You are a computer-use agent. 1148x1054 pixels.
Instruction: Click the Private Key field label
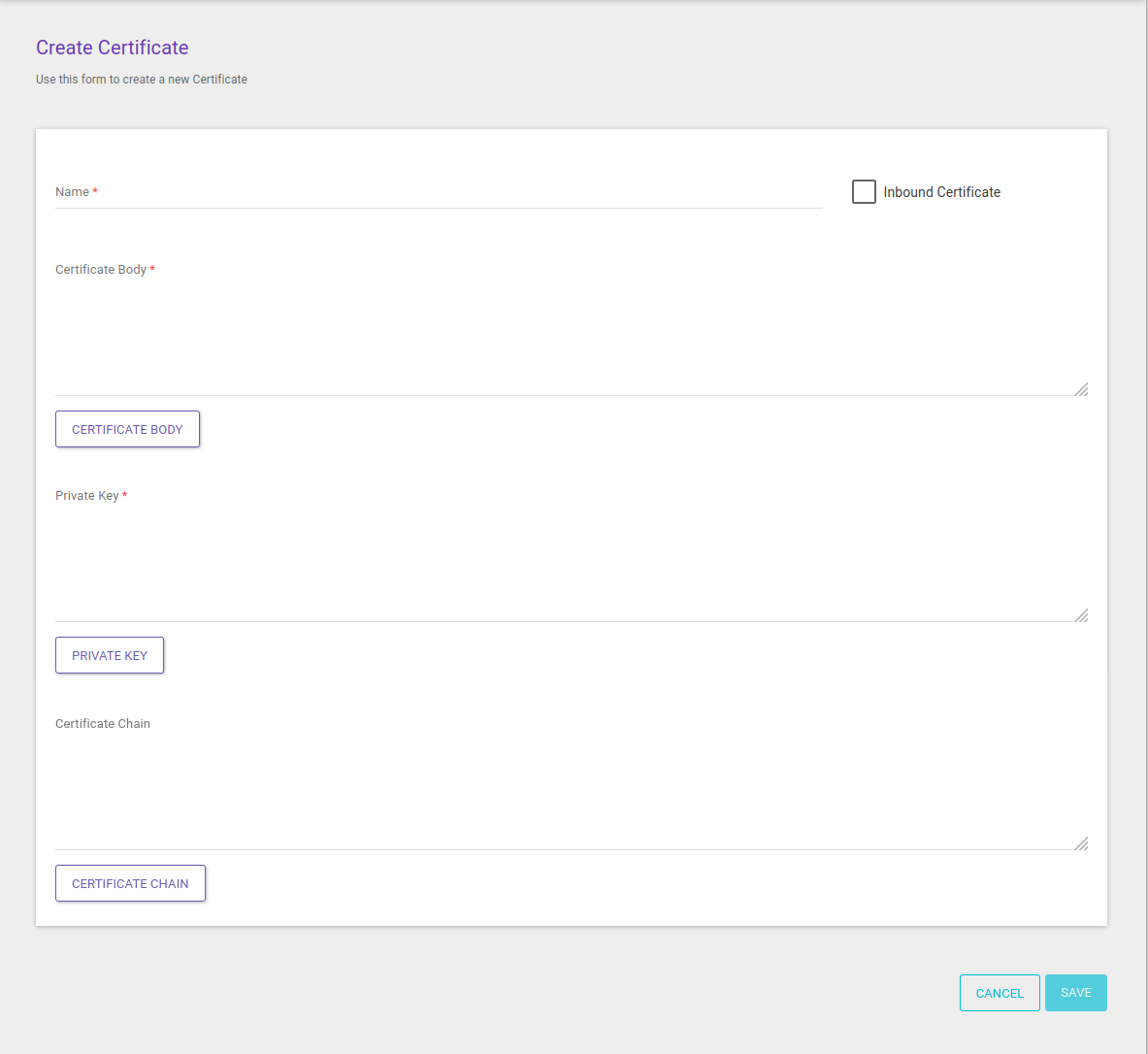point(87,495)
